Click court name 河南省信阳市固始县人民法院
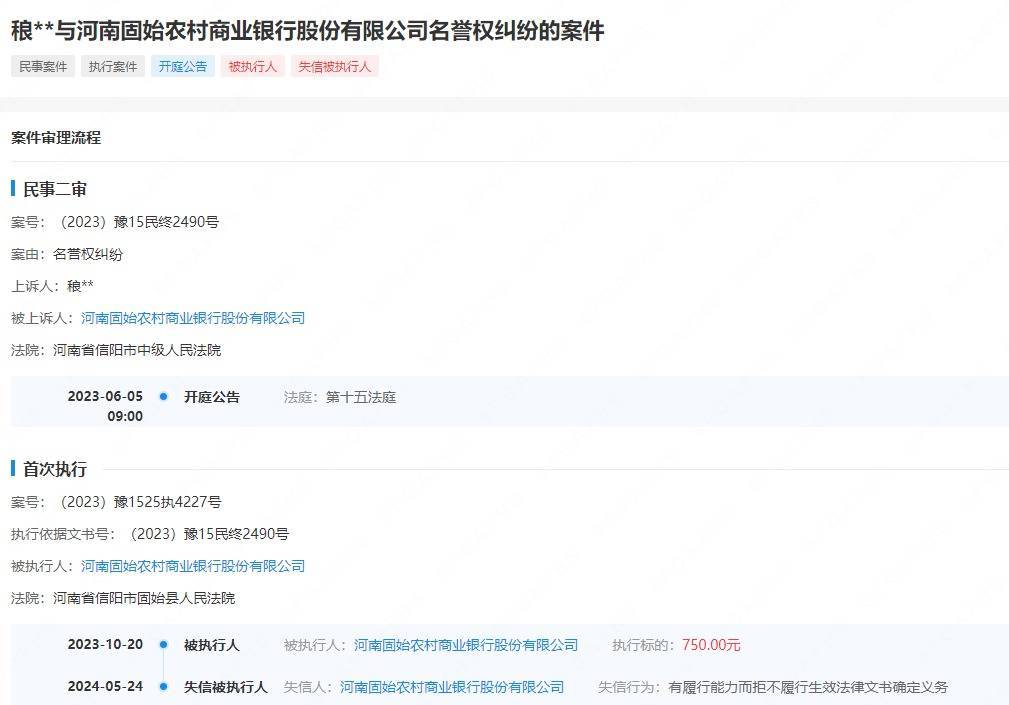1009x705 pixels. click(x=144, y=598)
